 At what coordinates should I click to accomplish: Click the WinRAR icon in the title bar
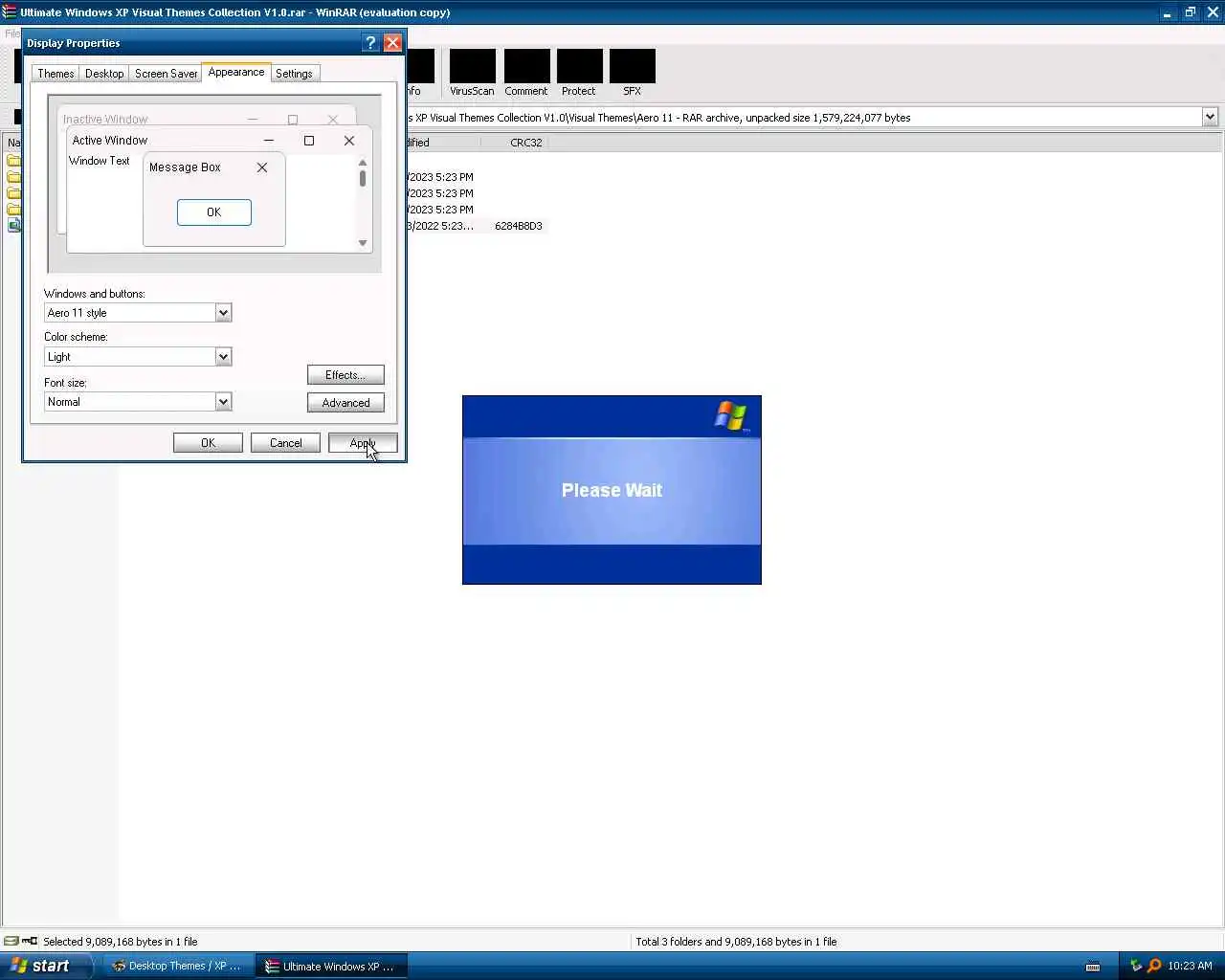click(9, 12)
